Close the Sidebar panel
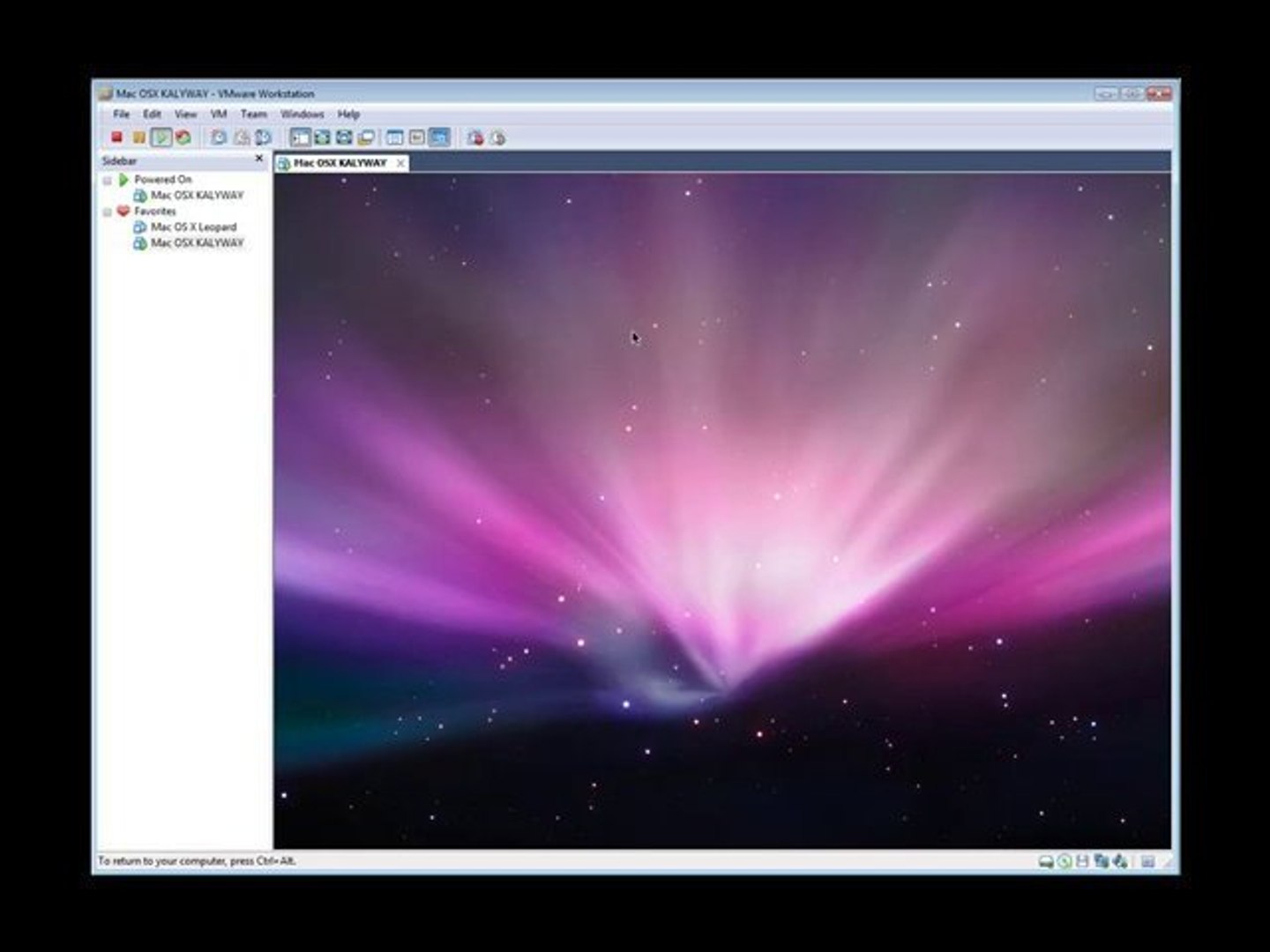This screenshot has height=952, width=1270. pos(258,160)
